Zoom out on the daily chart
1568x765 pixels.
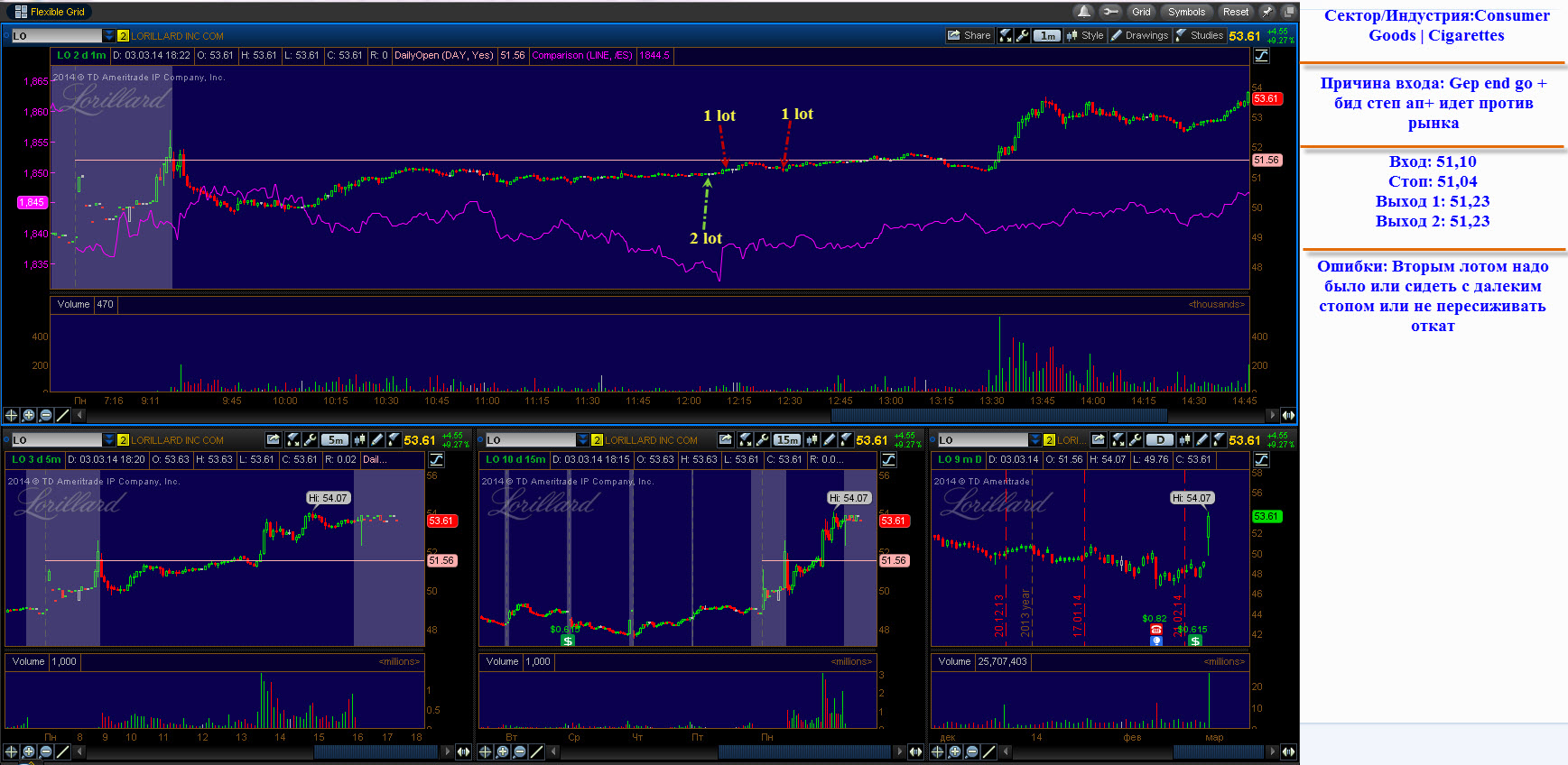[x=972, y=751]
